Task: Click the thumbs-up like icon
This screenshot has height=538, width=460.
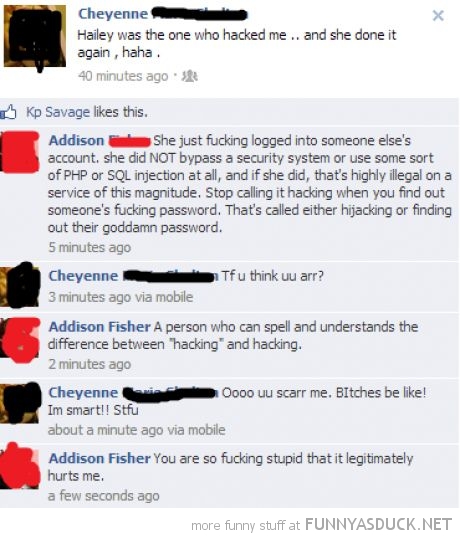Action: click(x=8, y=112)
